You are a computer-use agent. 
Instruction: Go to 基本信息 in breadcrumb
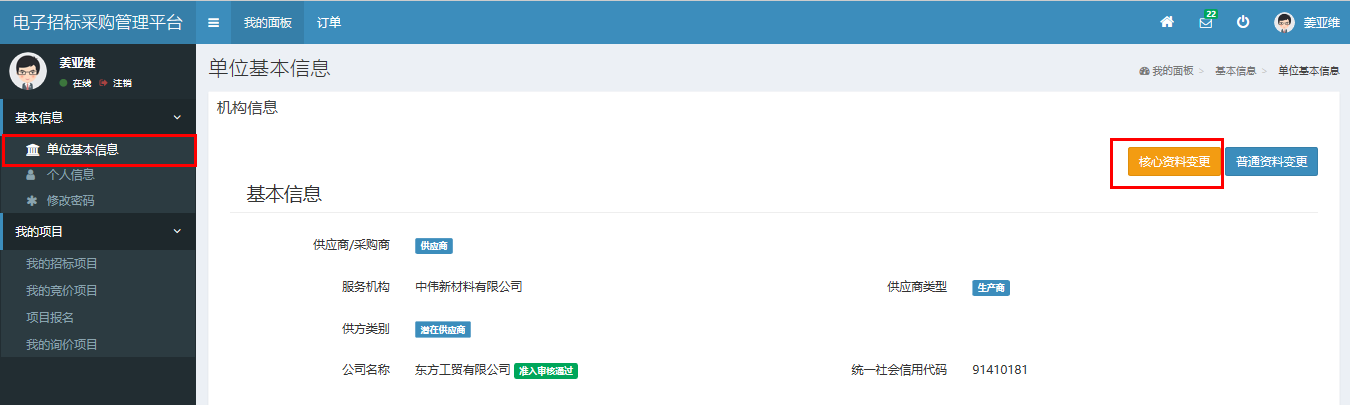(1235, 71)
